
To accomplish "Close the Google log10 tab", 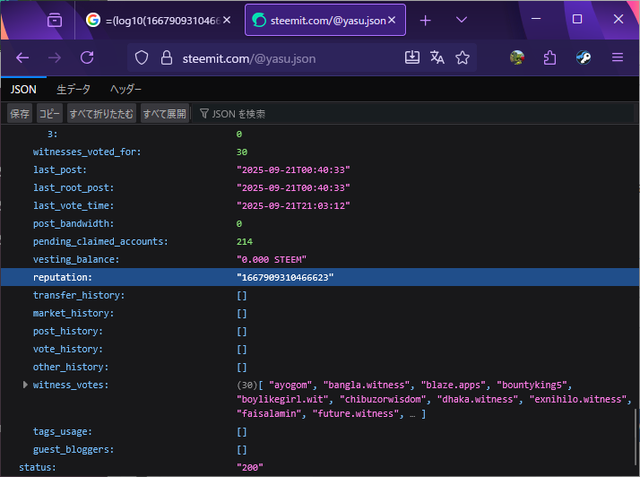I will coord(227,20).
